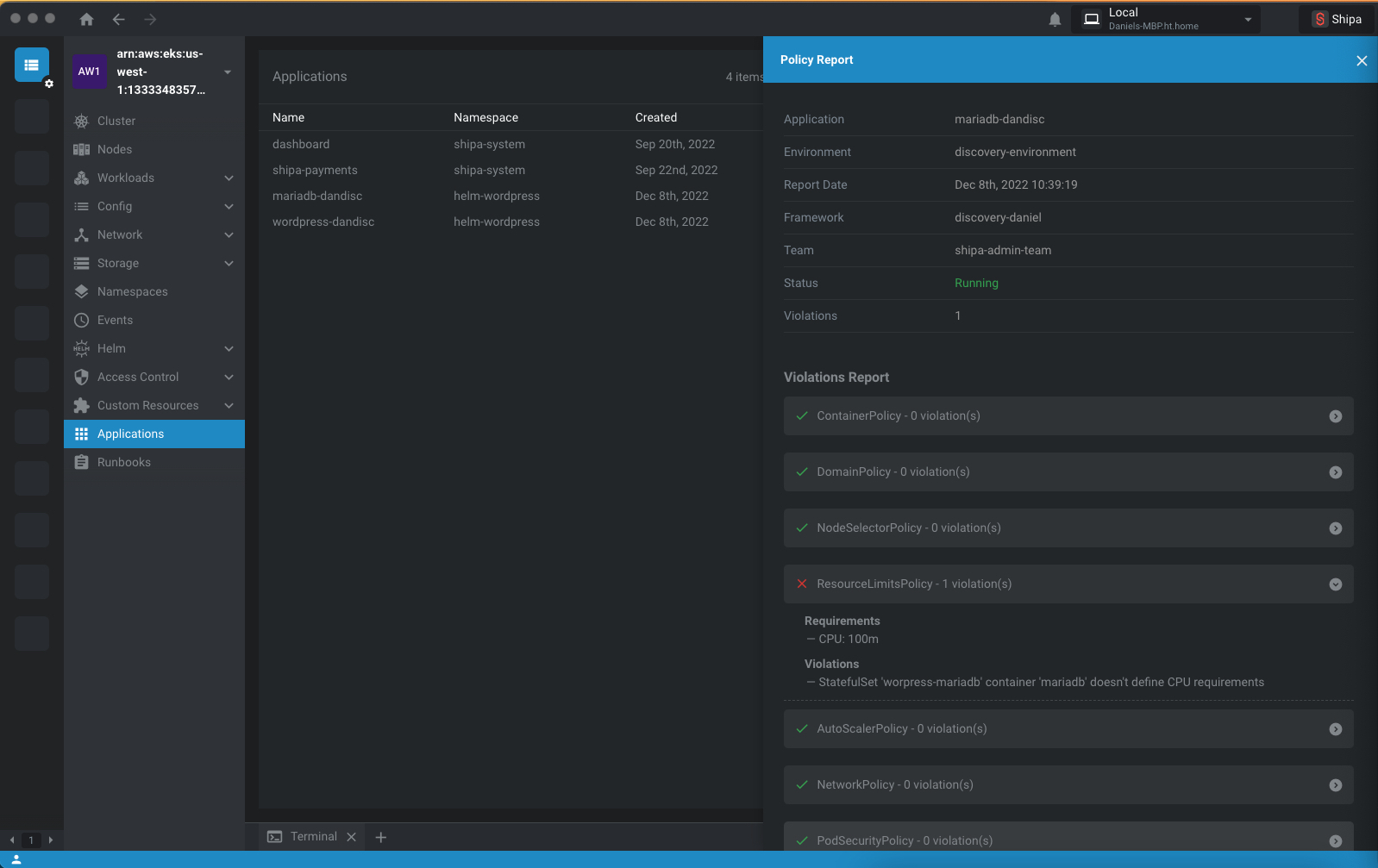Open the Shipa extension button
Viewport: 1378px width, 868px height.
tap(1337, 19)
